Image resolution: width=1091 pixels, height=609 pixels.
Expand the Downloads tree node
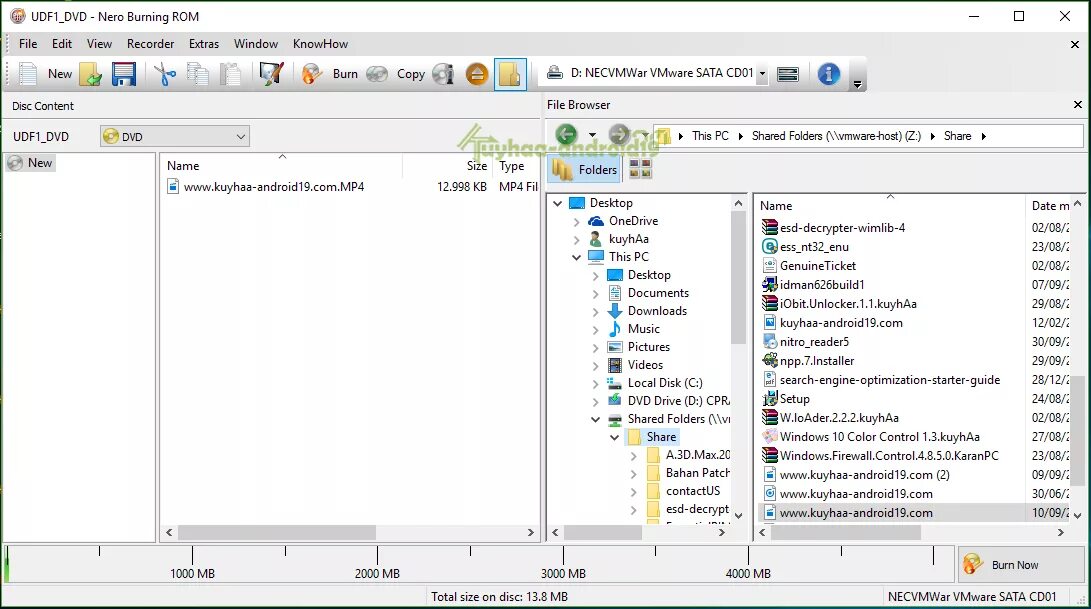click(595, 312)
